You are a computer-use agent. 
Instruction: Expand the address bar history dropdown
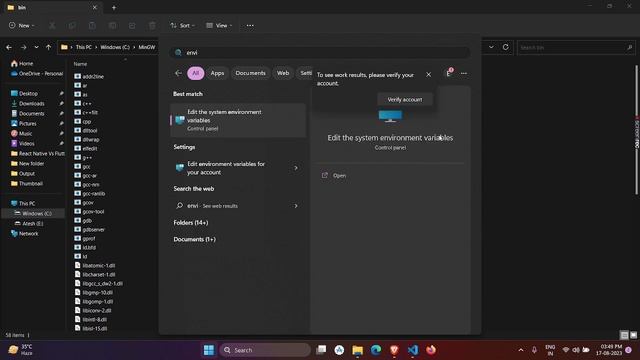click(491, 47)
